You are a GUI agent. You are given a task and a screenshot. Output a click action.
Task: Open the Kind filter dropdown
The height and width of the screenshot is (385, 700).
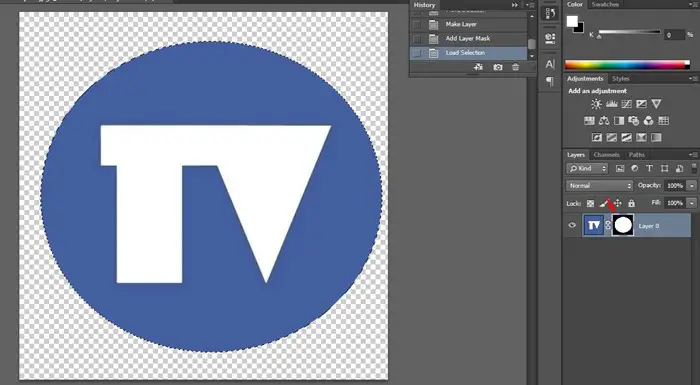587,168
